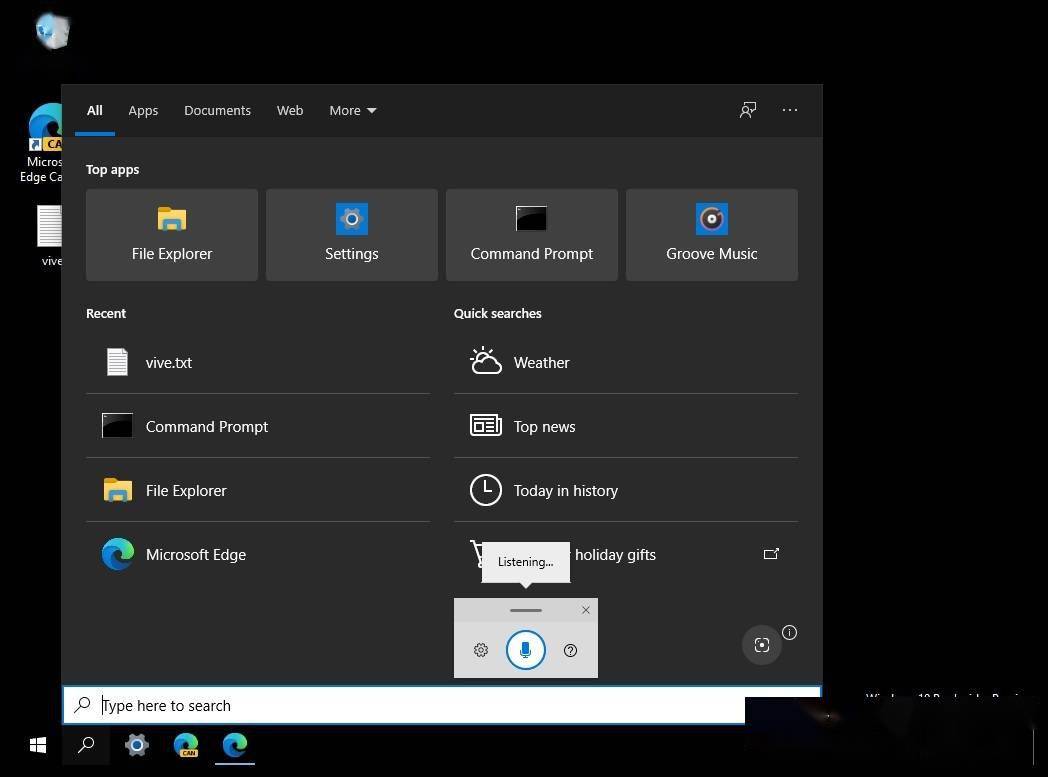Open File Explorer from Recent list

(x=258, y=490)
